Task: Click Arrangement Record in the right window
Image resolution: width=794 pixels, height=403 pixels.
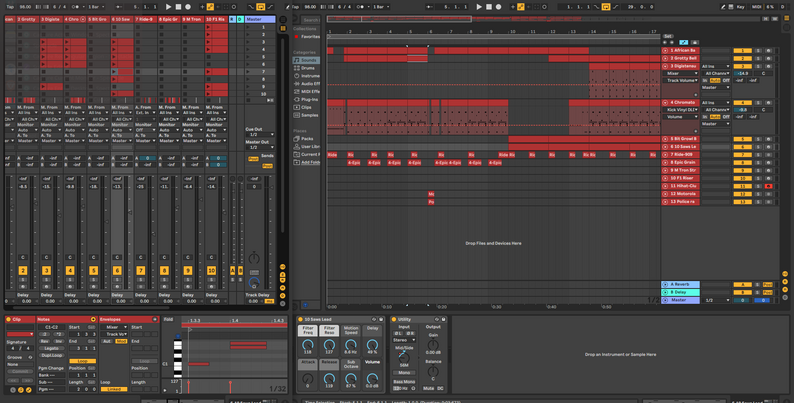Action: tap(498, 7)
